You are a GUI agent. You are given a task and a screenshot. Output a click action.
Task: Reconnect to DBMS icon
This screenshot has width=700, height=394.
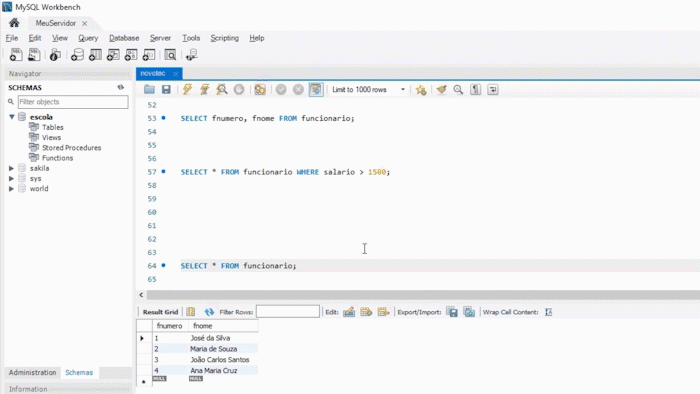pos(192,55)
